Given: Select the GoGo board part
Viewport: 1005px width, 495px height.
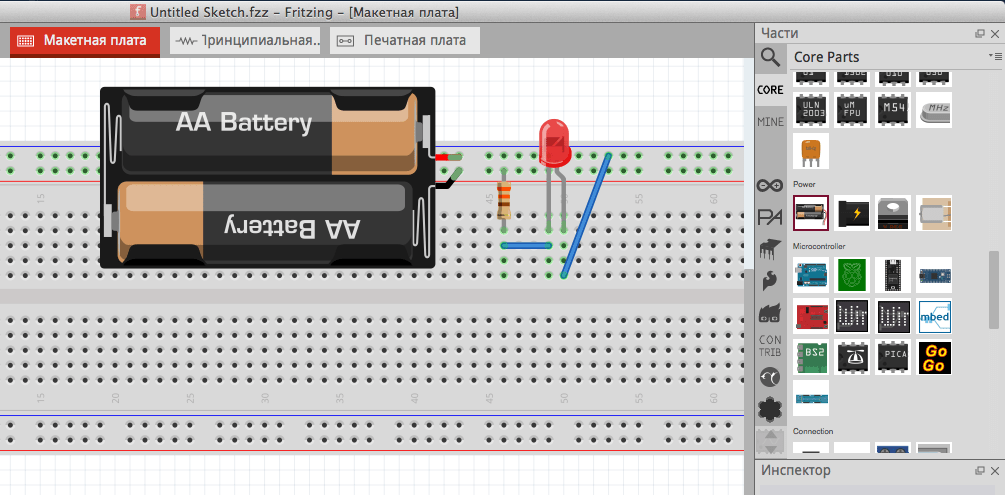Looking at the screenshot, I should [933, 358].
